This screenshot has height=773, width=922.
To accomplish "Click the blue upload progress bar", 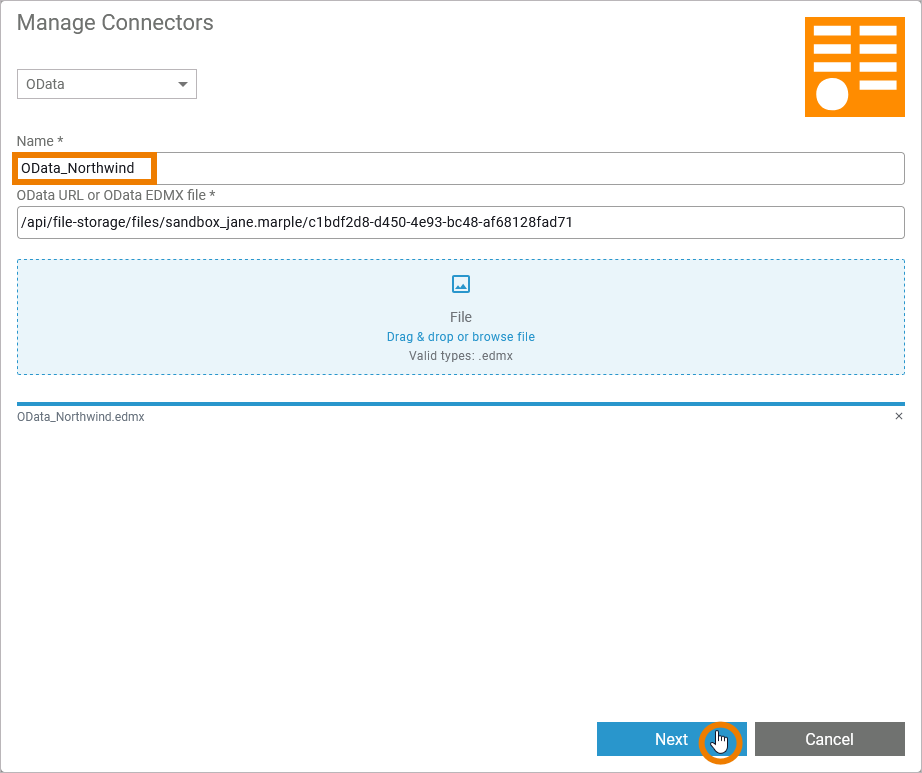I will pos(460,404).
